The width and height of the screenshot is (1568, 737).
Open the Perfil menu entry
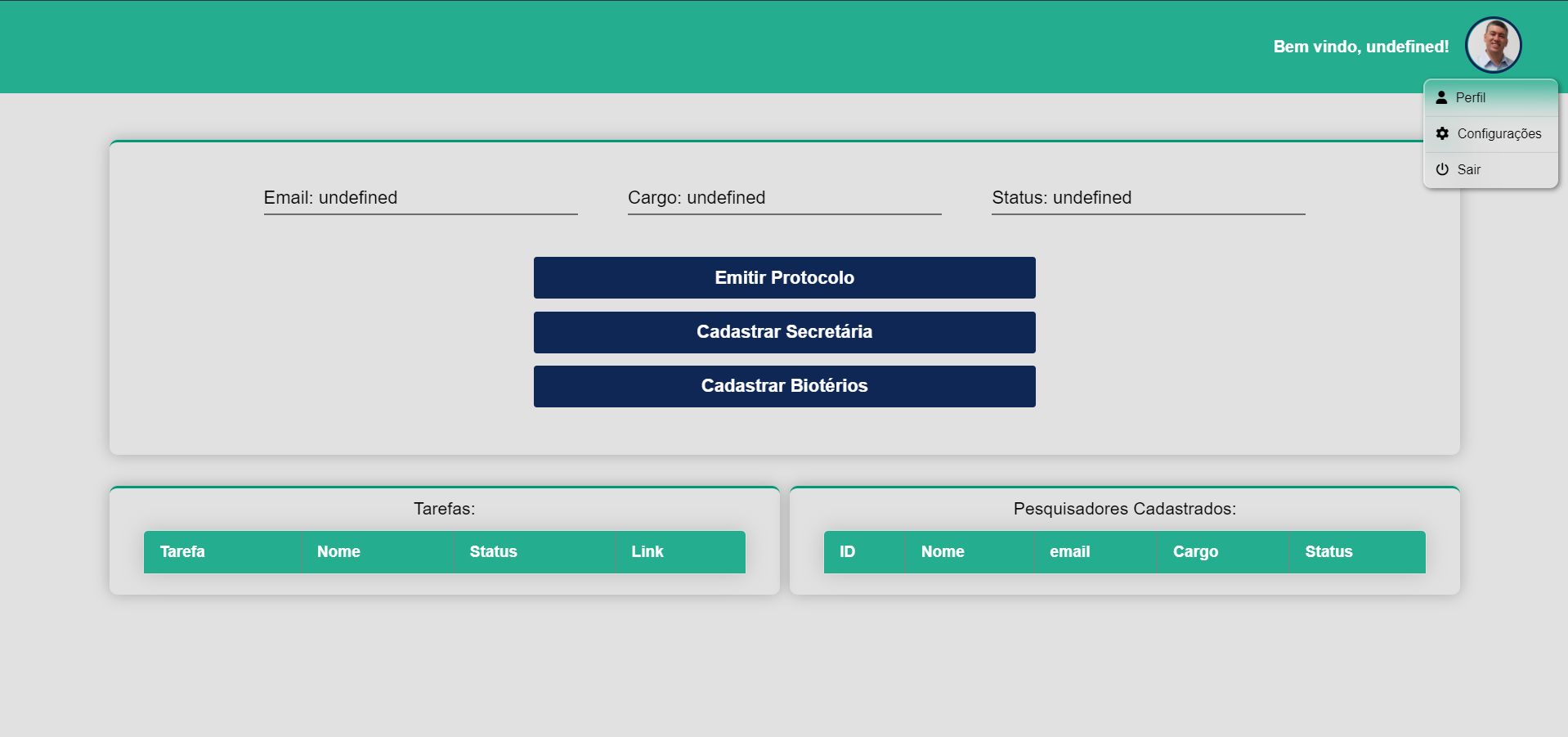tap(1490, 98)
